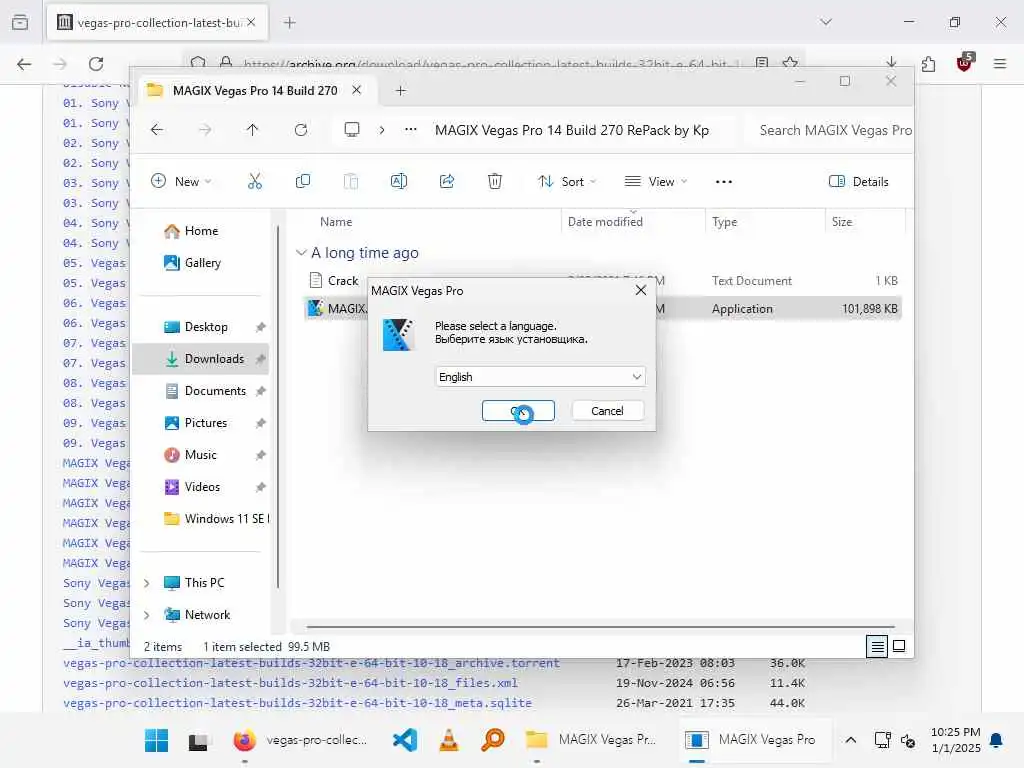Show hidden system tray icons
This screenshot has width=1024, height=768.
click(x=850, y=740)
